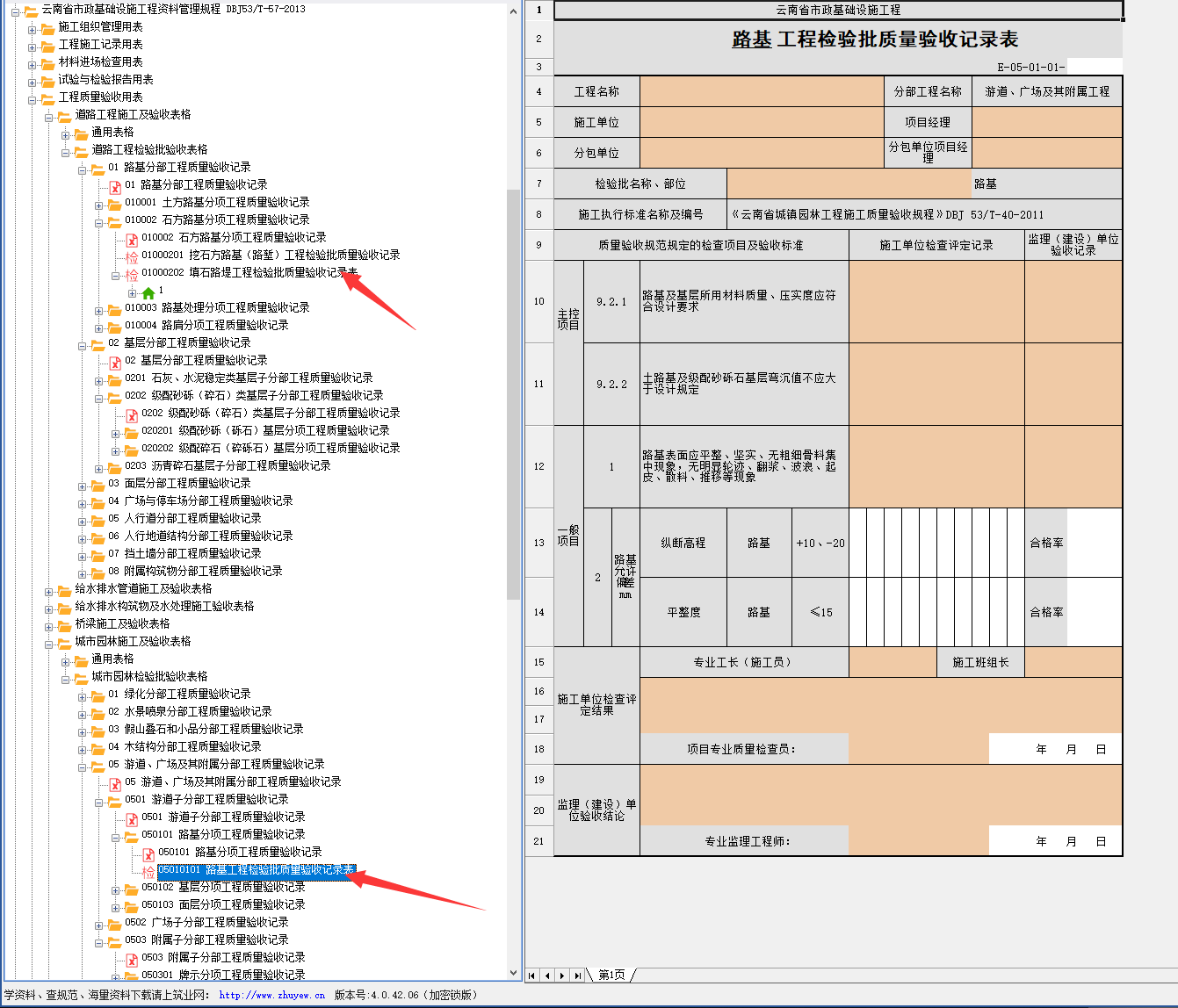Click the folder icon beside 工程施工记录用表

[47, 46]
